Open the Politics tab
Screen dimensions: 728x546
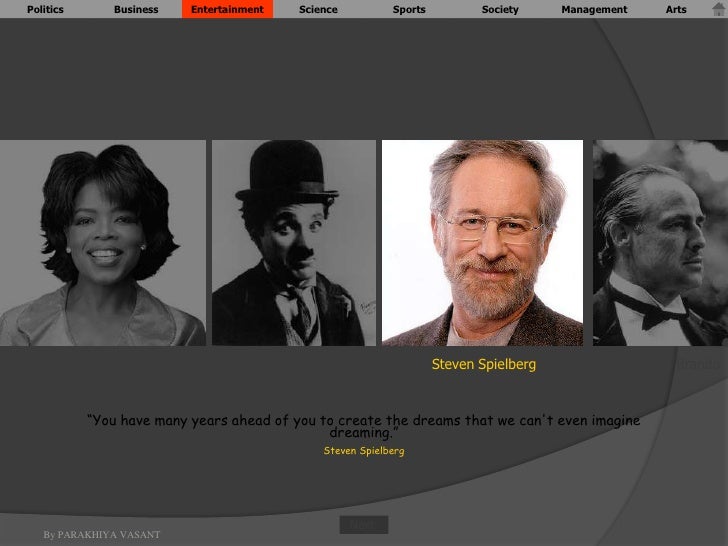tap(45, 9)
